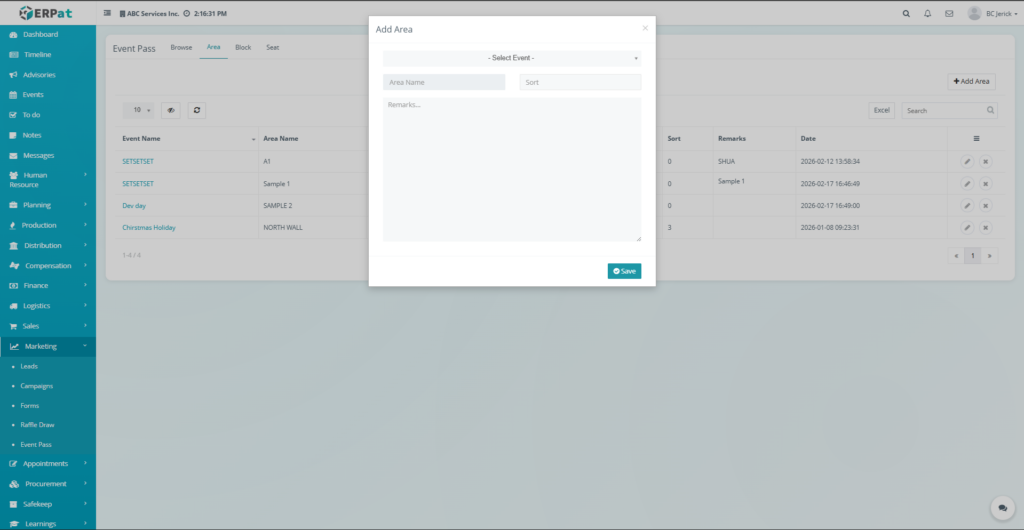Viewport: 1024px width, 530px height.
Task: Toggle the sidebar collapse icon
Action: (107, 13)
